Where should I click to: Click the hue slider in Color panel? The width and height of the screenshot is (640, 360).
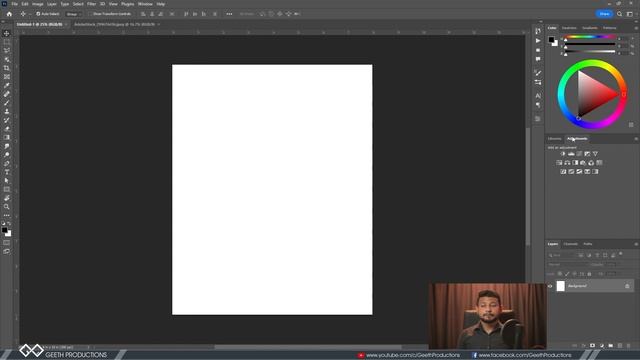pyautogui.click(x=590, y=37)
